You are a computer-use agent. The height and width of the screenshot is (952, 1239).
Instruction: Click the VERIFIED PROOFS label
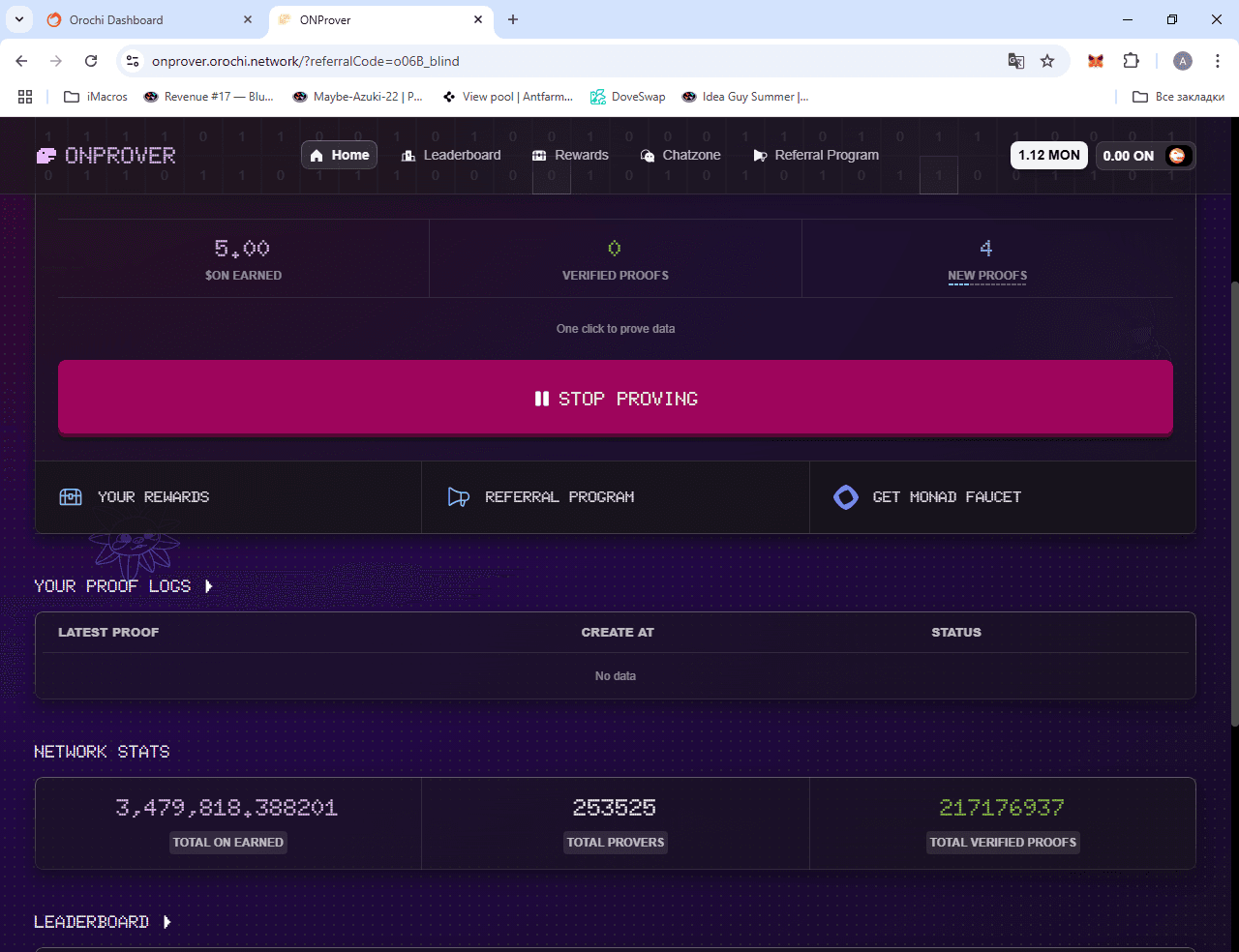(616, 276)
